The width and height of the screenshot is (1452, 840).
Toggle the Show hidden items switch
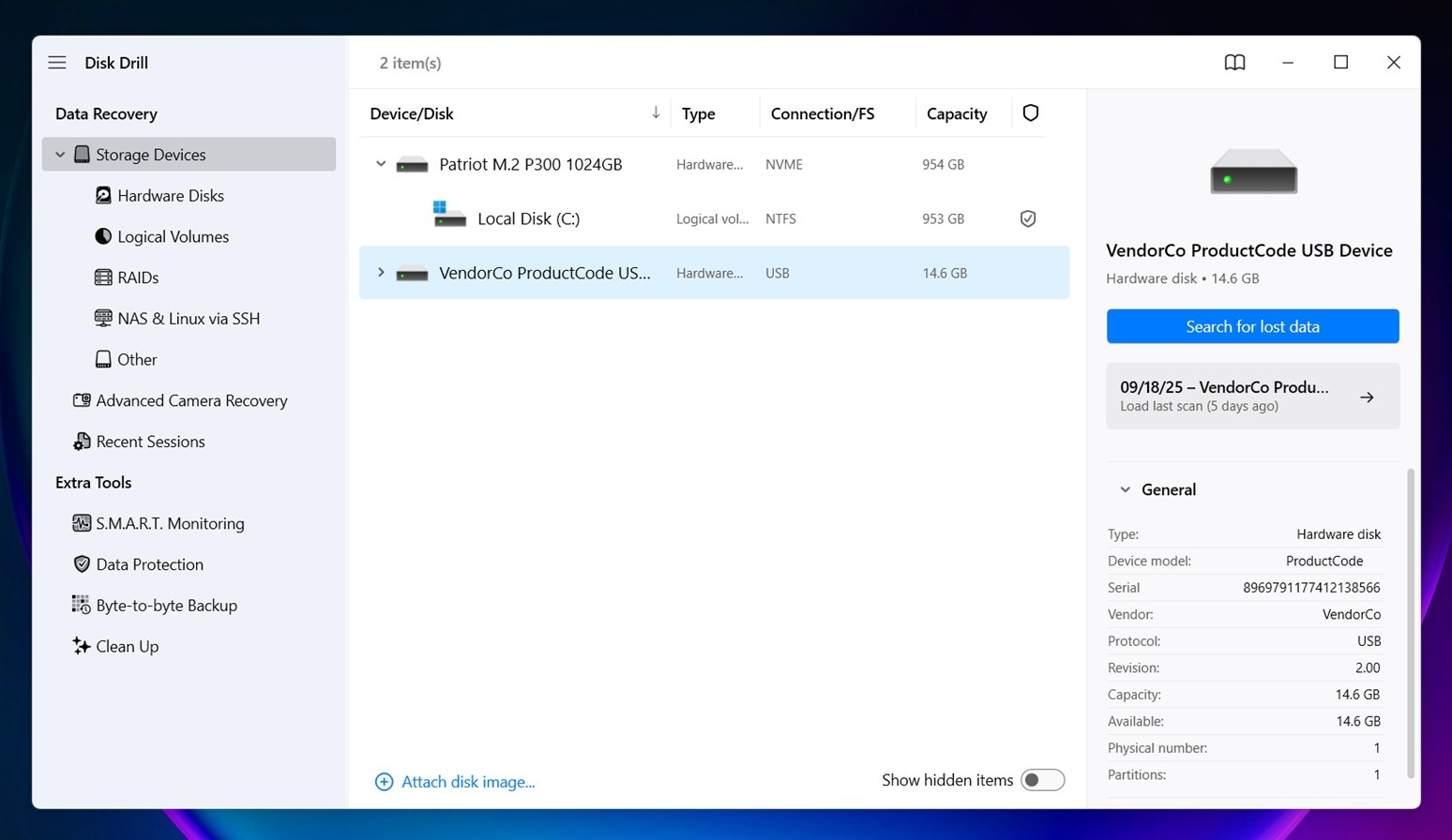[1042, 780]
